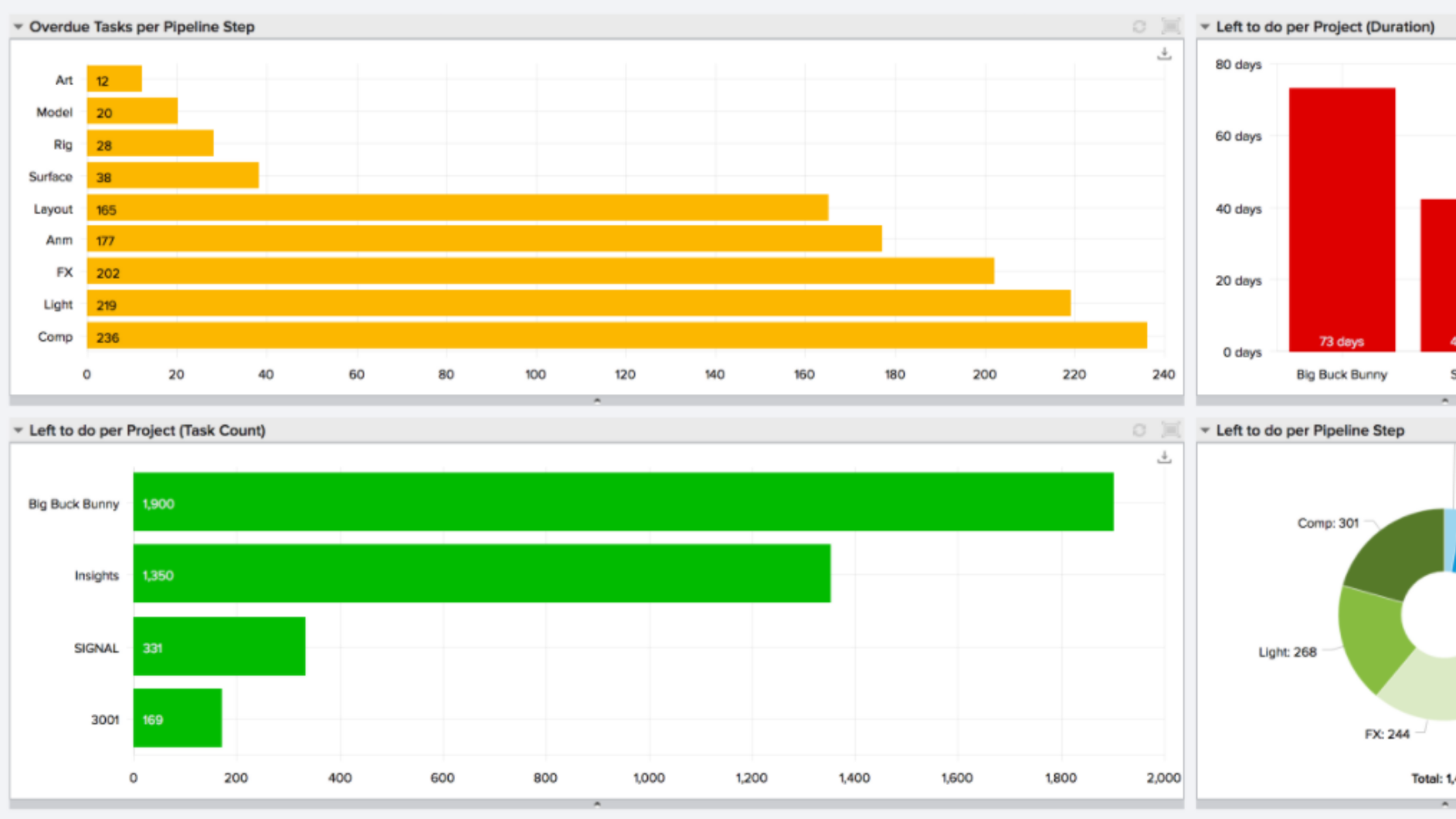Maximize the Left to do Task Count widget
The width and height of the screenshot is (1456, 819).
click(x=1171, y=430)
